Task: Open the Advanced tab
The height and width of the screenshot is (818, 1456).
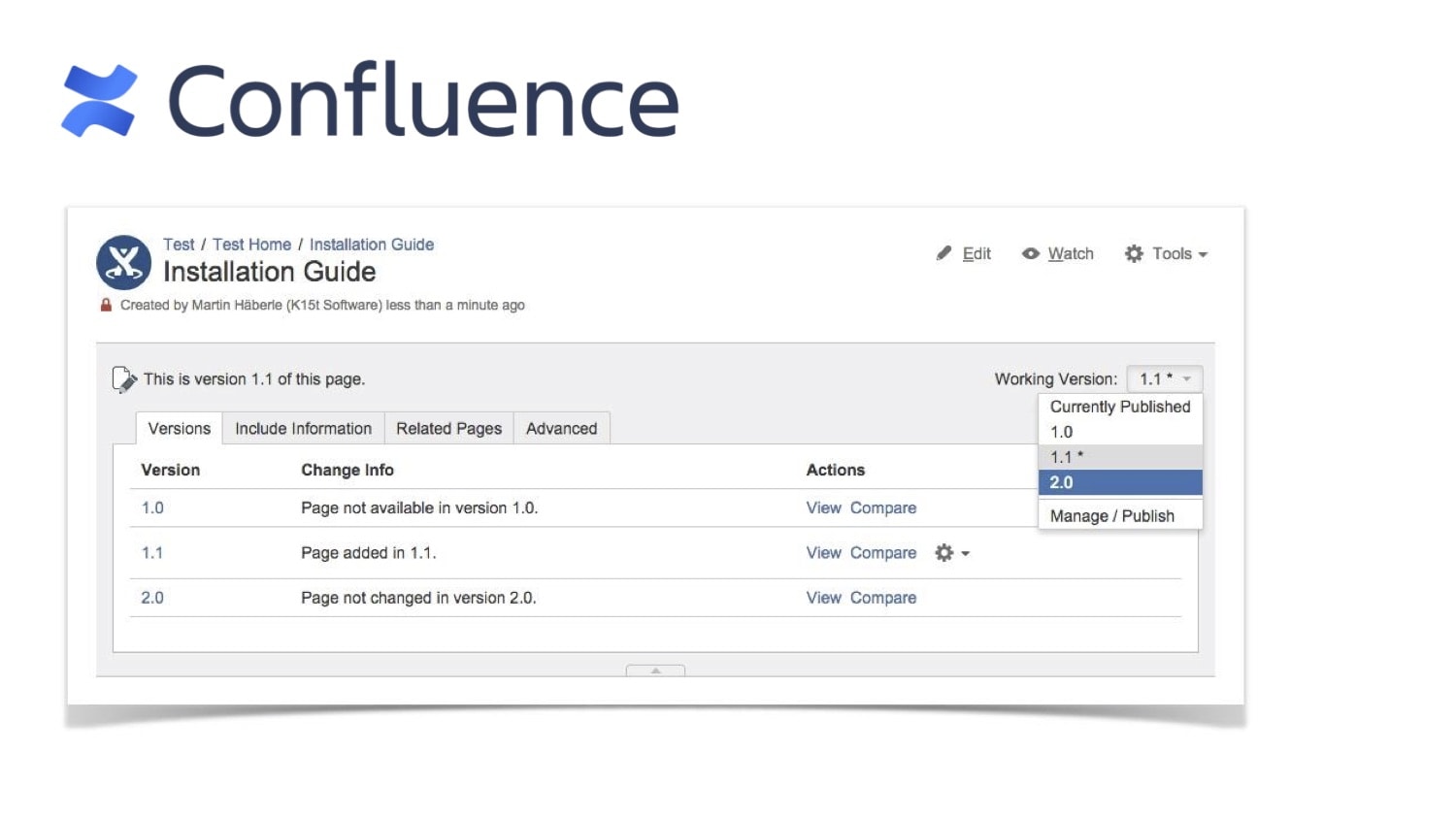Action: pos(561,428)
